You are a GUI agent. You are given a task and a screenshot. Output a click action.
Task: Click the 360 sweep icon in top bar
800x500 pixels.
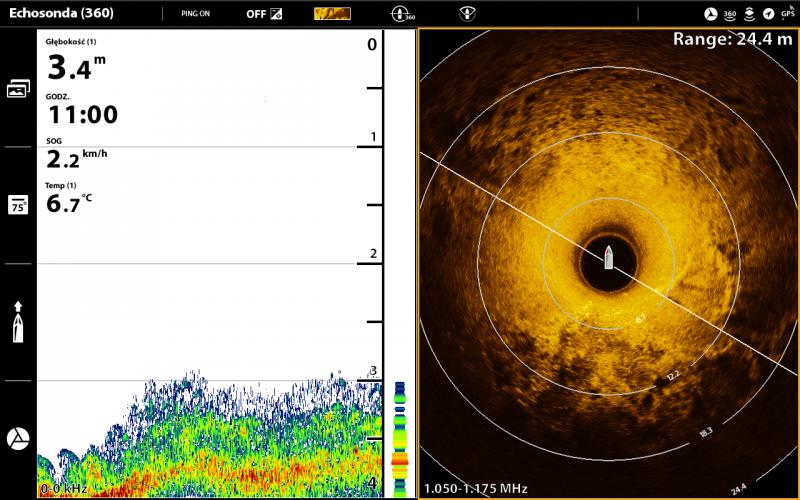click(402, 14)
